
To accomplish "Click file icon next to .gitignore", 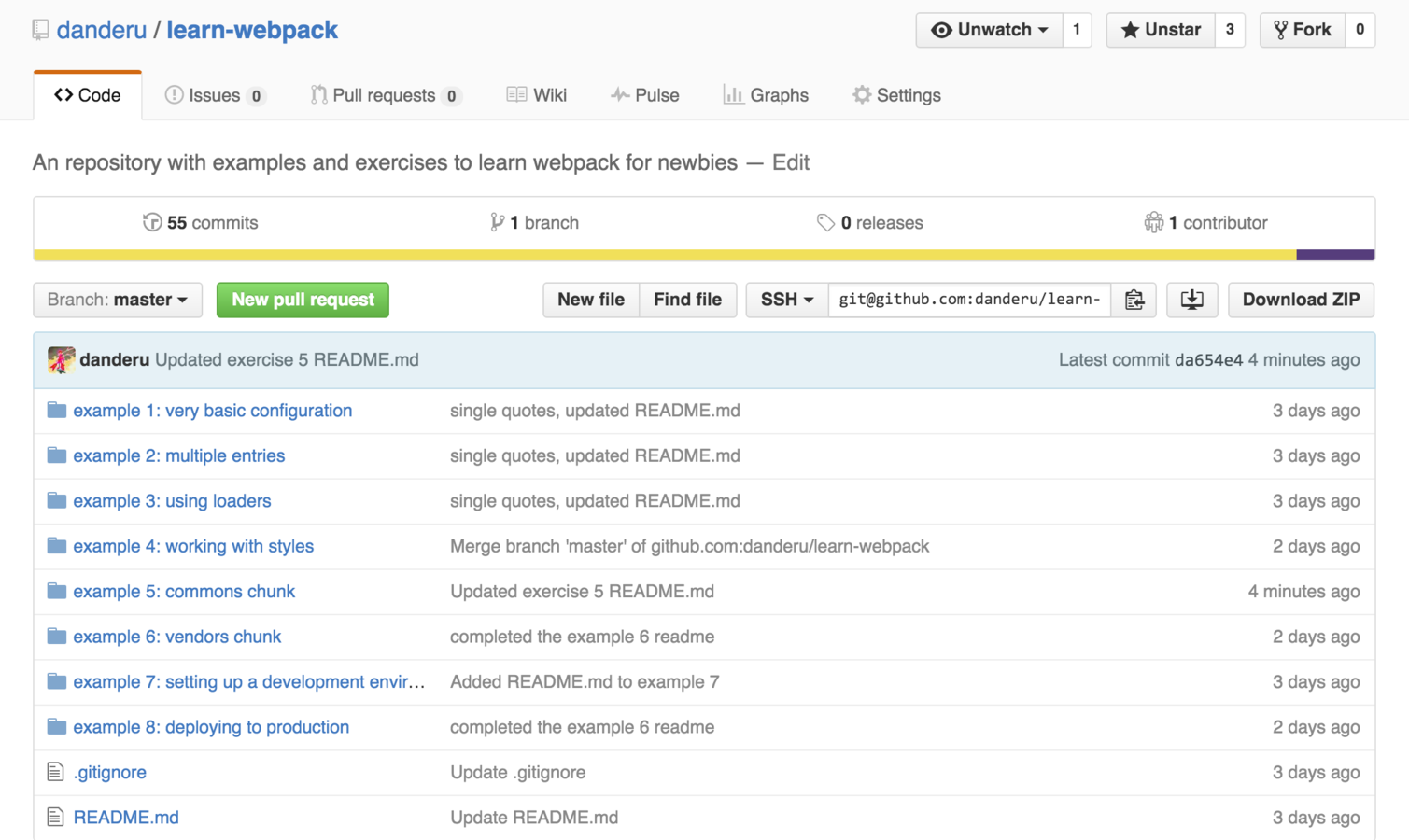I will click(x=55, y=772).
